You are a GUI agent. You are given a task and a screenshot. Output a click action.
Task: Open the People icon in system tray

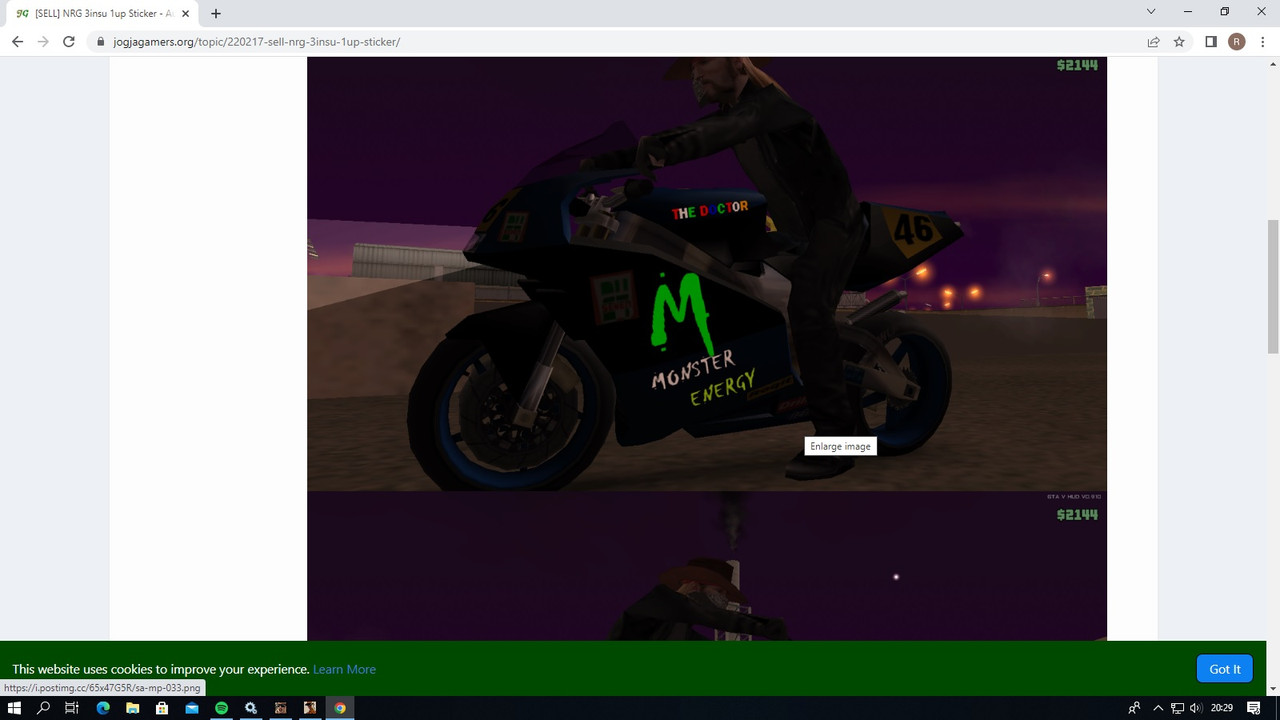tap(1134, 708)
